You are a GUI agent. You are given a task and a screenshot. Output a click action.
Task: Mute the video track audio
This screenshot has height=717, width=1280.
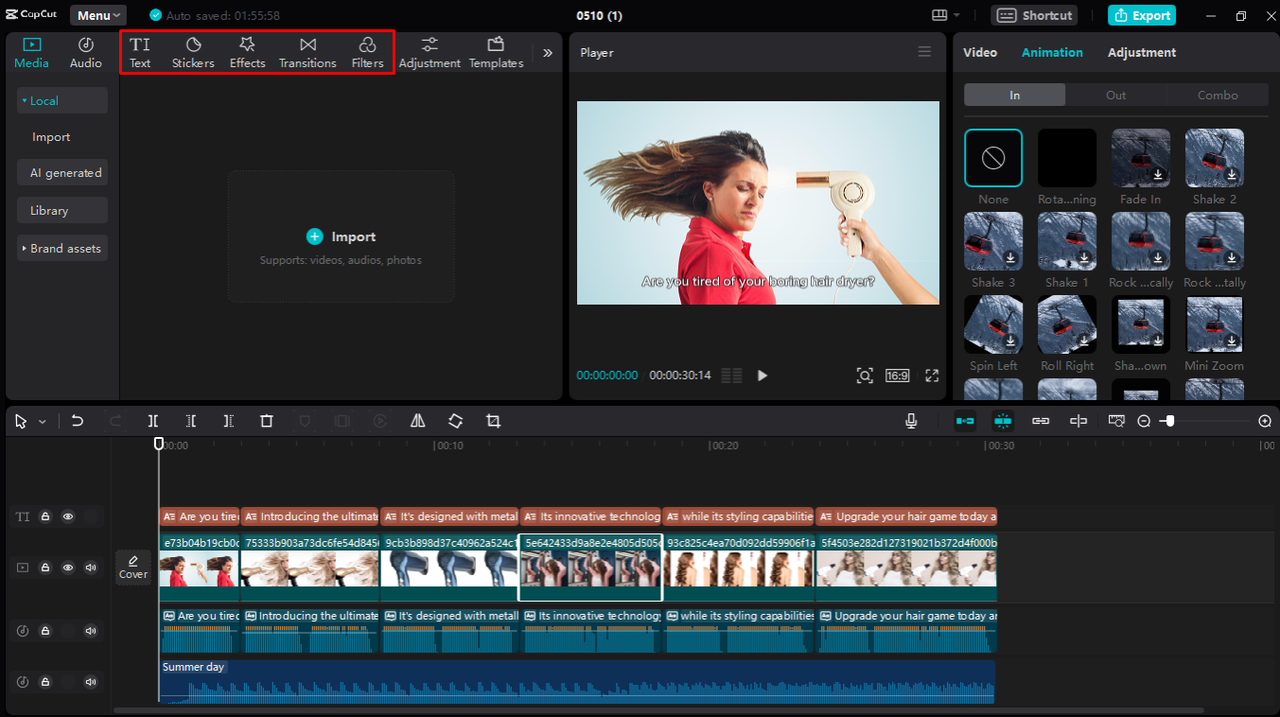[91, 567]
